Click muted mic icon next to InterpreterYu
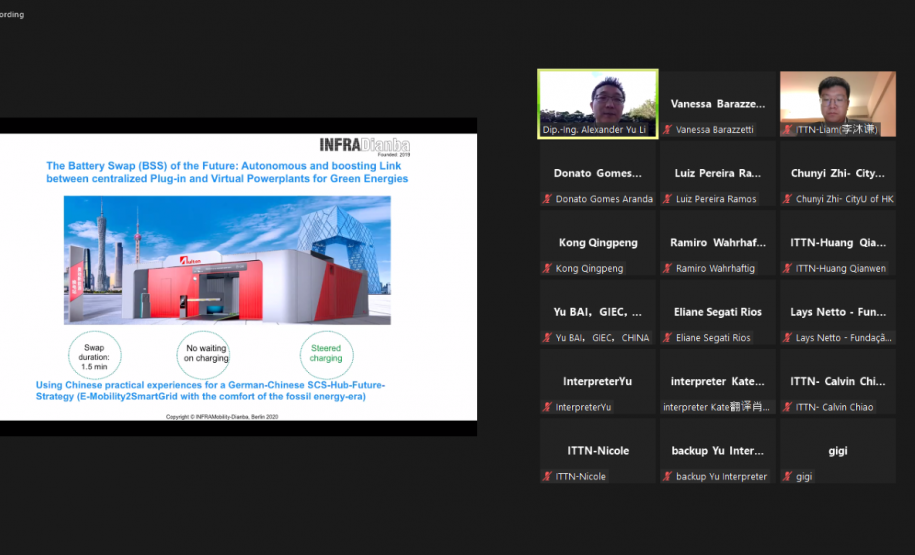The width and height of the screenshot is (915, 555). coord(547,407)
